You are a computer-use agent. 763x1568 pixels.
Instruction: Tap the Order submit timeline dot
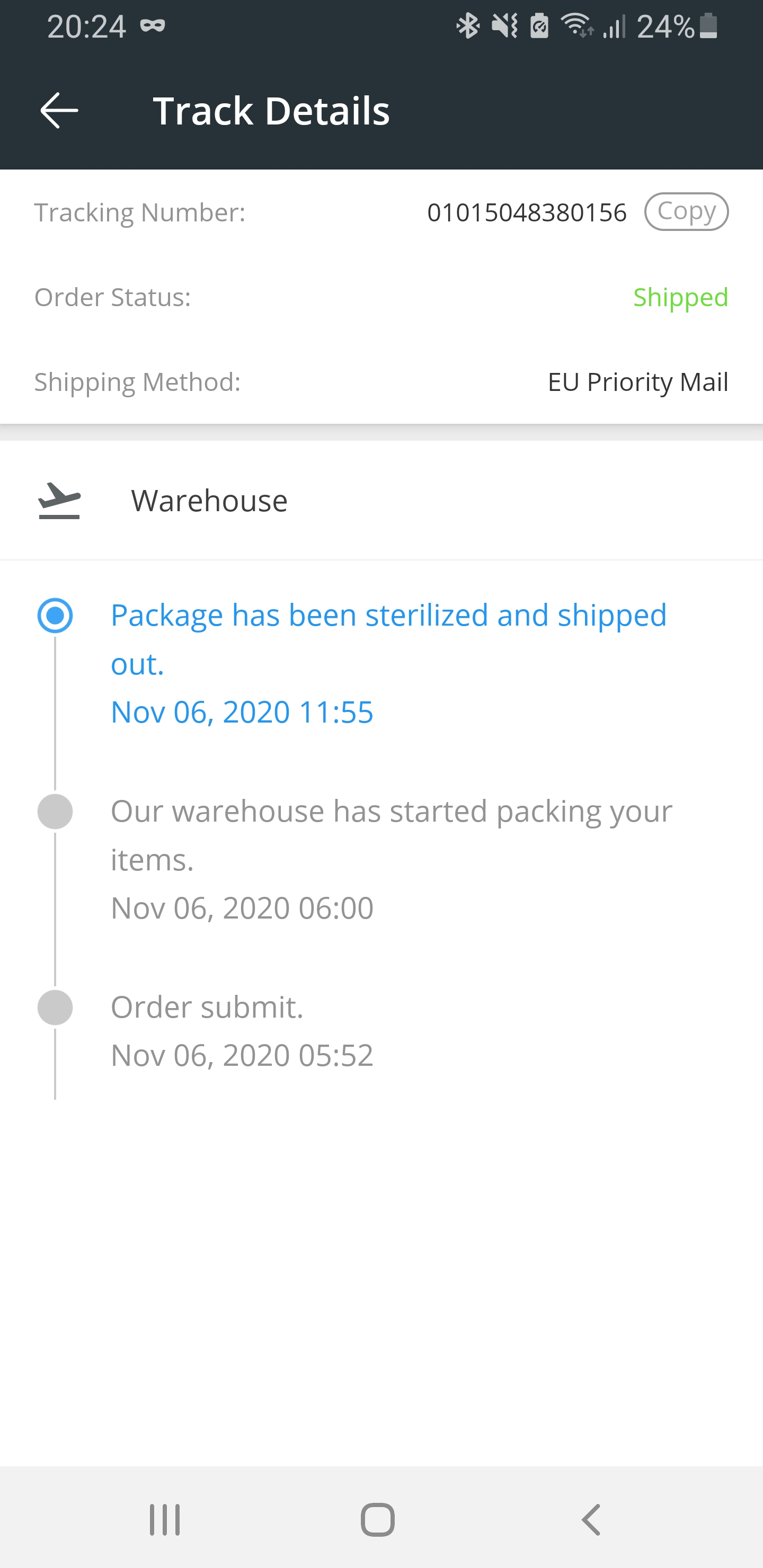point(56,1008)
